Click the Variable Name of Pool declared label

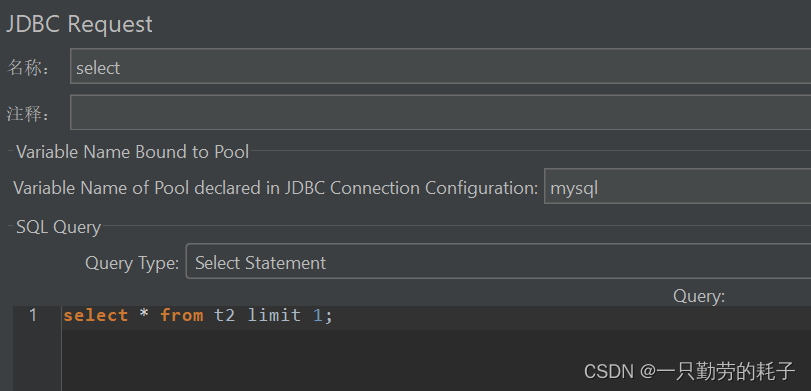pos(275,188)
